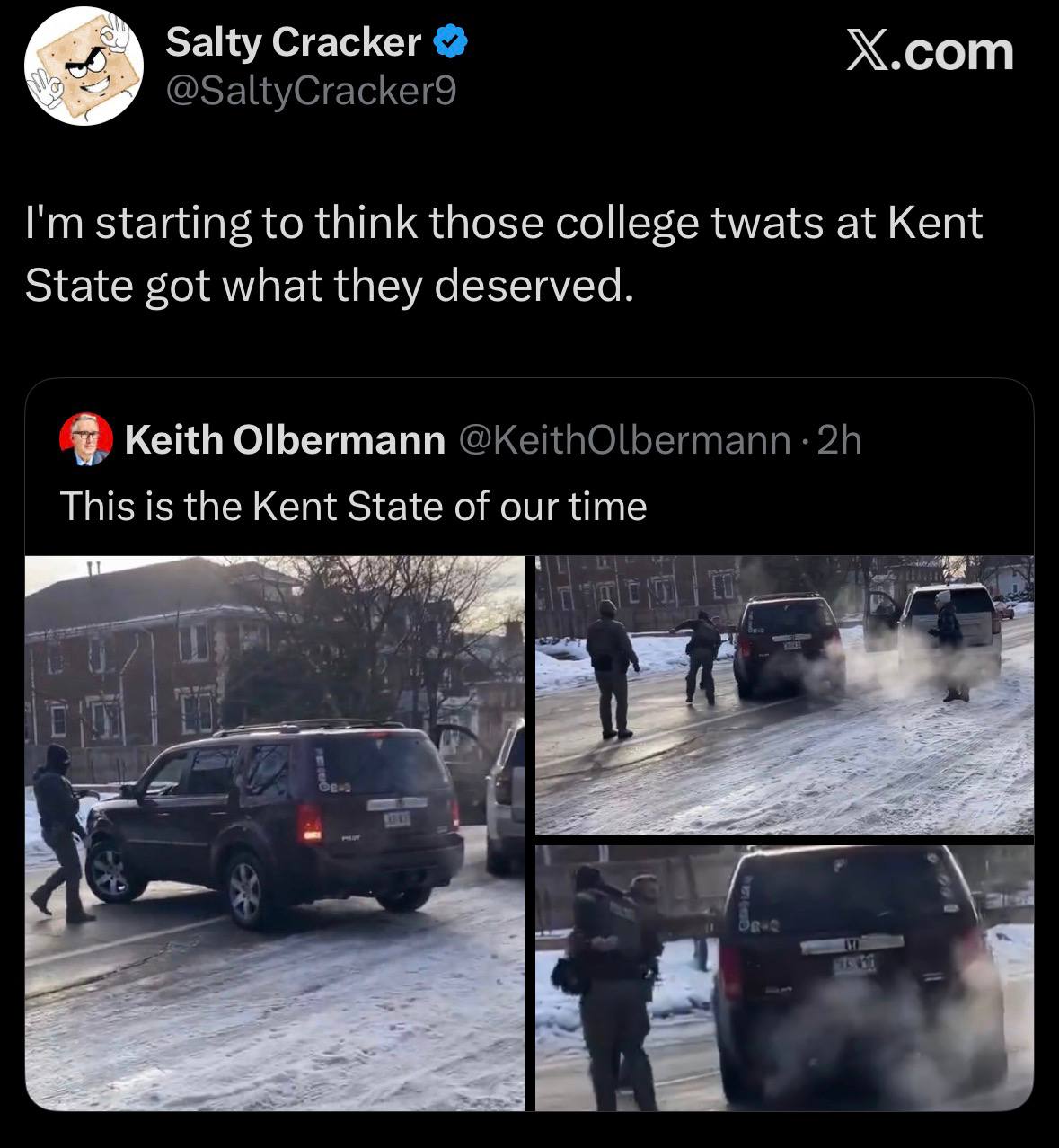Open the @SaltyCracker9 handle link

pos(311,91)
